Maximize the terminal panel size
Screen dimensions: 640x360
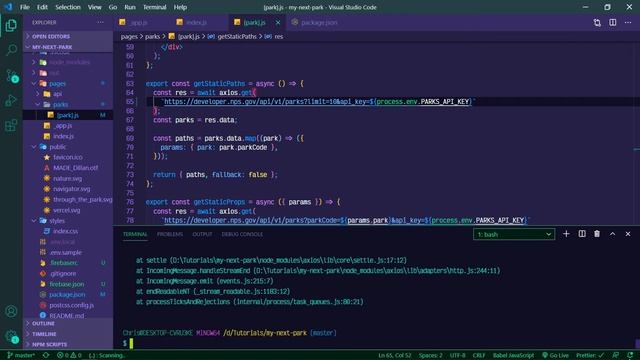612,234
